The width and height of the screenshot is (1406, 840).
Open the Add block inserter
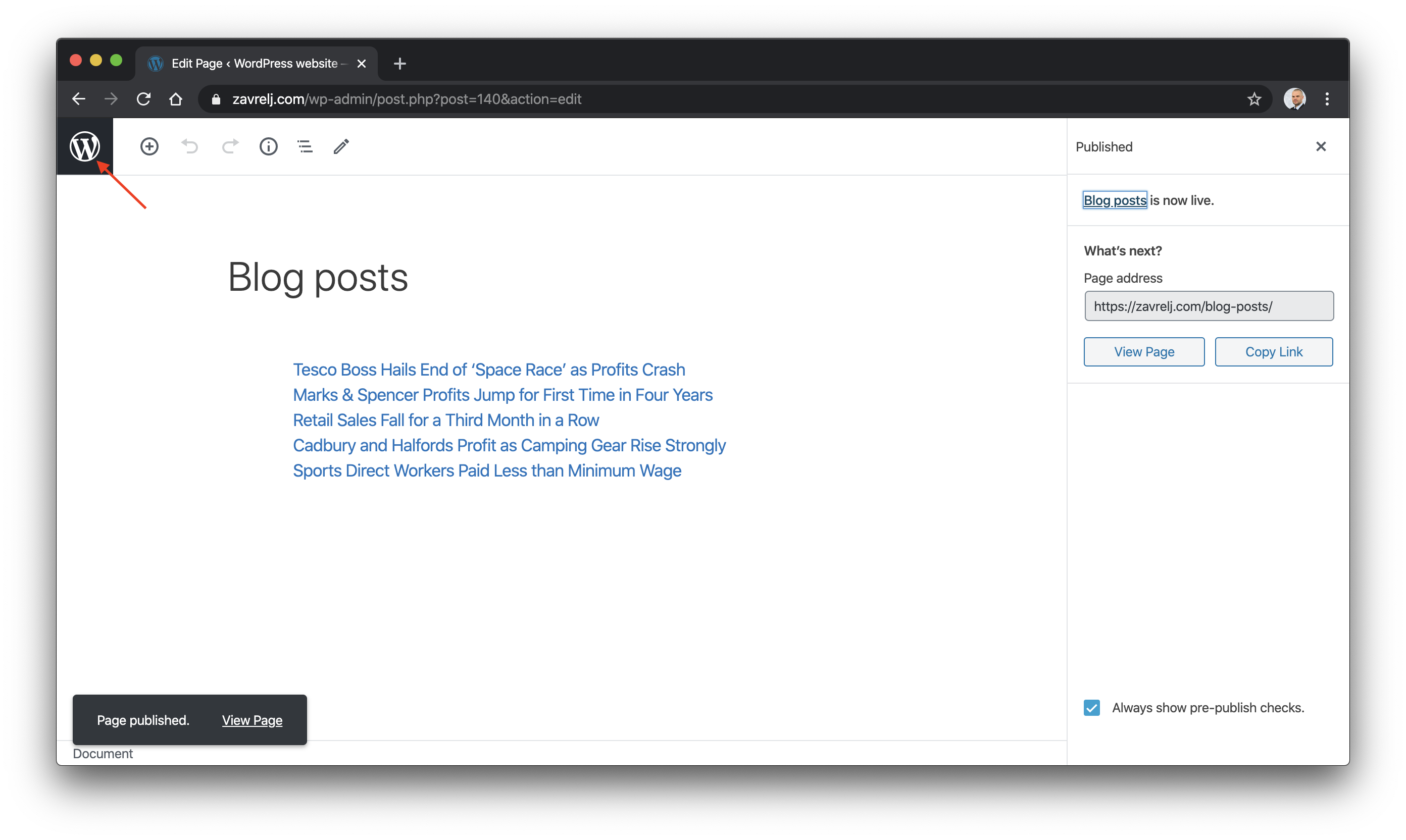point(149,146)
